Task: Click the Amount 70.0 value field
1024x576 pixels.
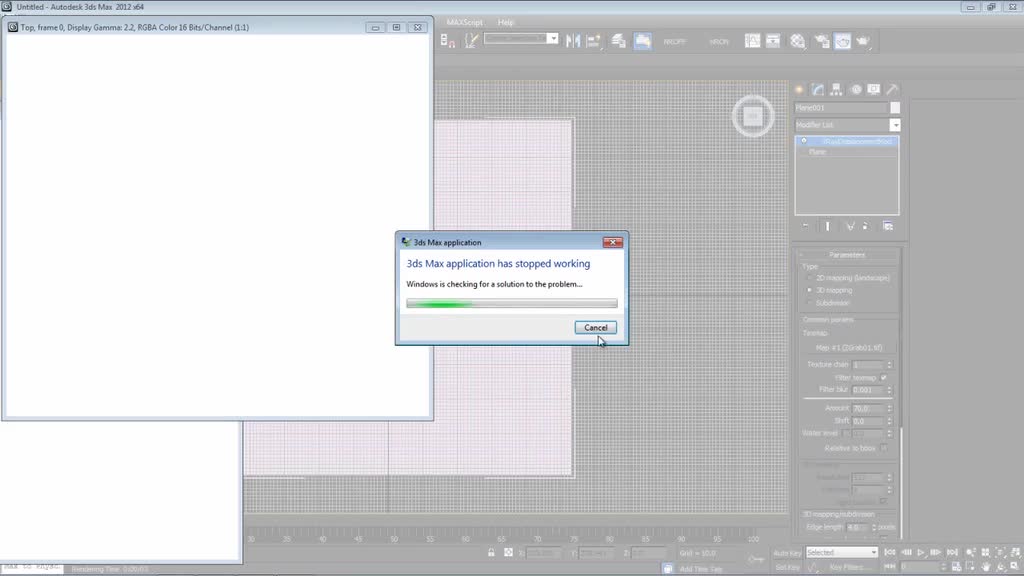Action: pyautogui.click(x=868, y=408)
